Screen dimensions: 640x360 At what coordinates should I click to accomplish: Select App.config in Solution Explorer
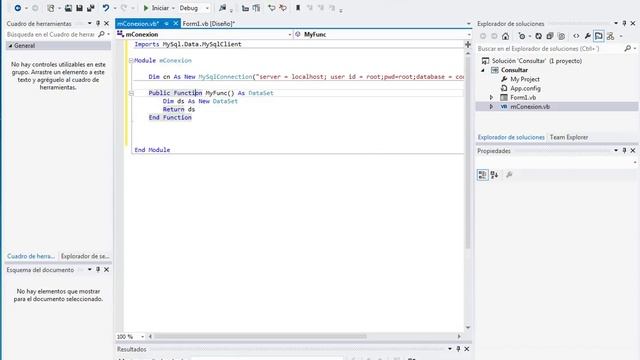(x=525, y=88)
